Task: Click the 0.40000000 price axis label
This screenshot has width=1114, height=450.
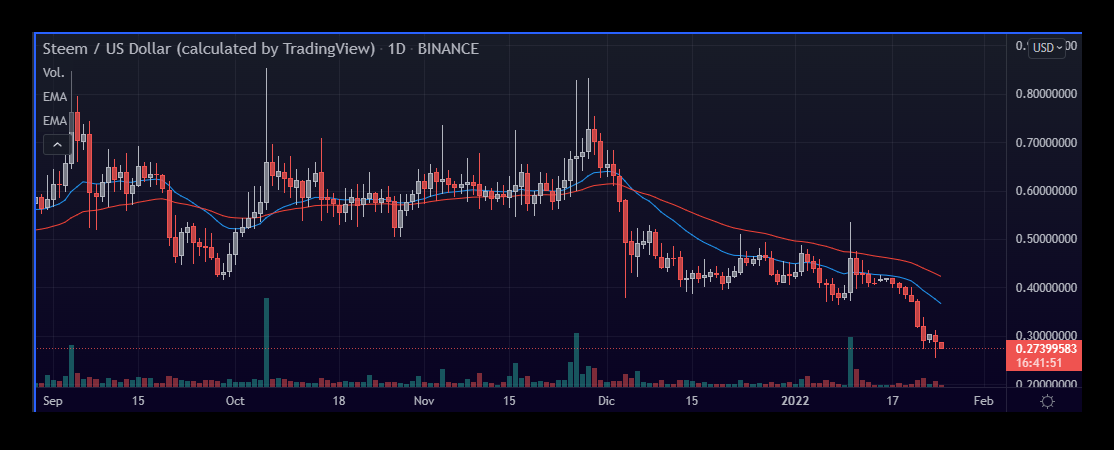Action: [1047, 287]
